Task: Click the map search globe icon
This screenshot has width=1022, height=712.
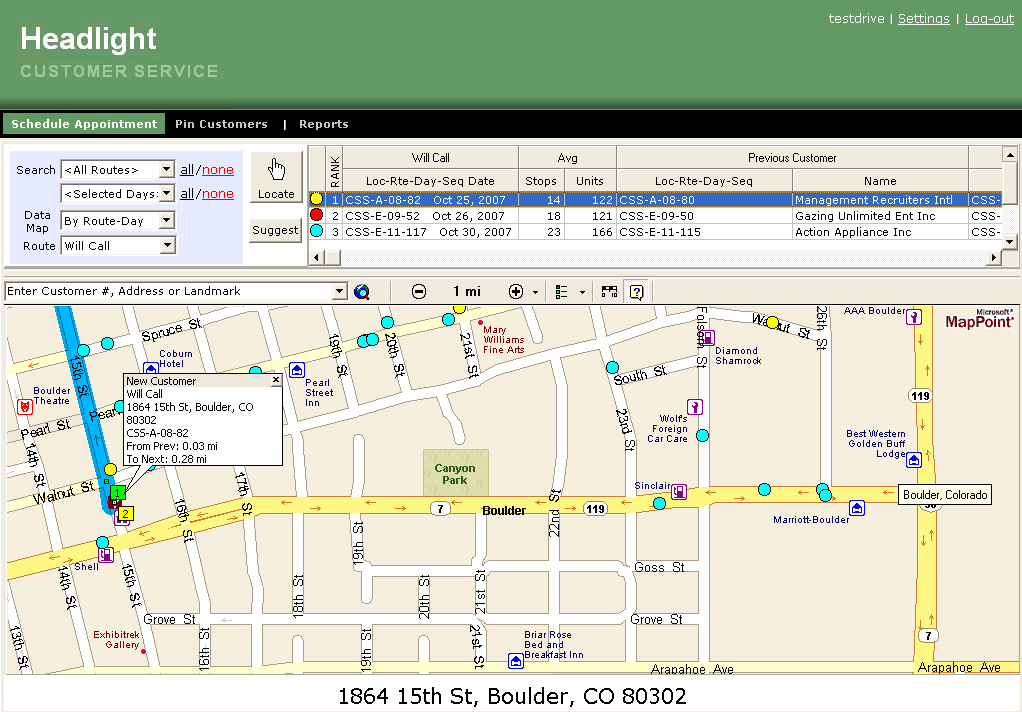Action: pos(362,292)
